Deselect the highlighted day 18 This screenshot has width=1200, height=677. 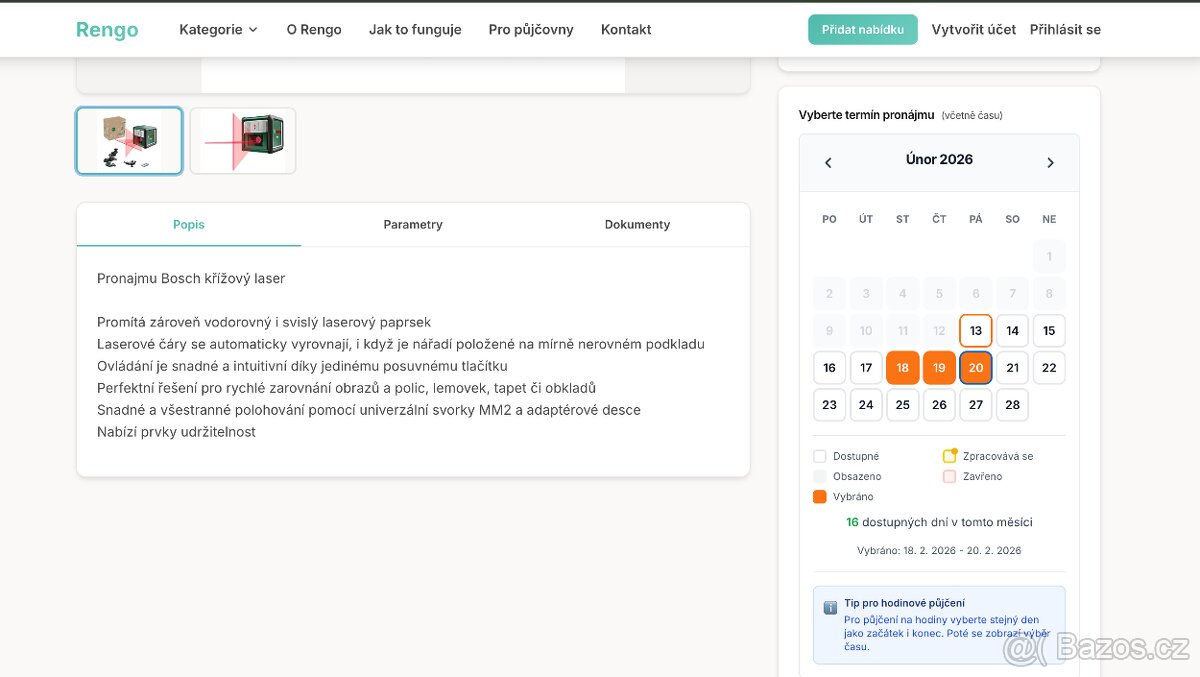[902, 368]
